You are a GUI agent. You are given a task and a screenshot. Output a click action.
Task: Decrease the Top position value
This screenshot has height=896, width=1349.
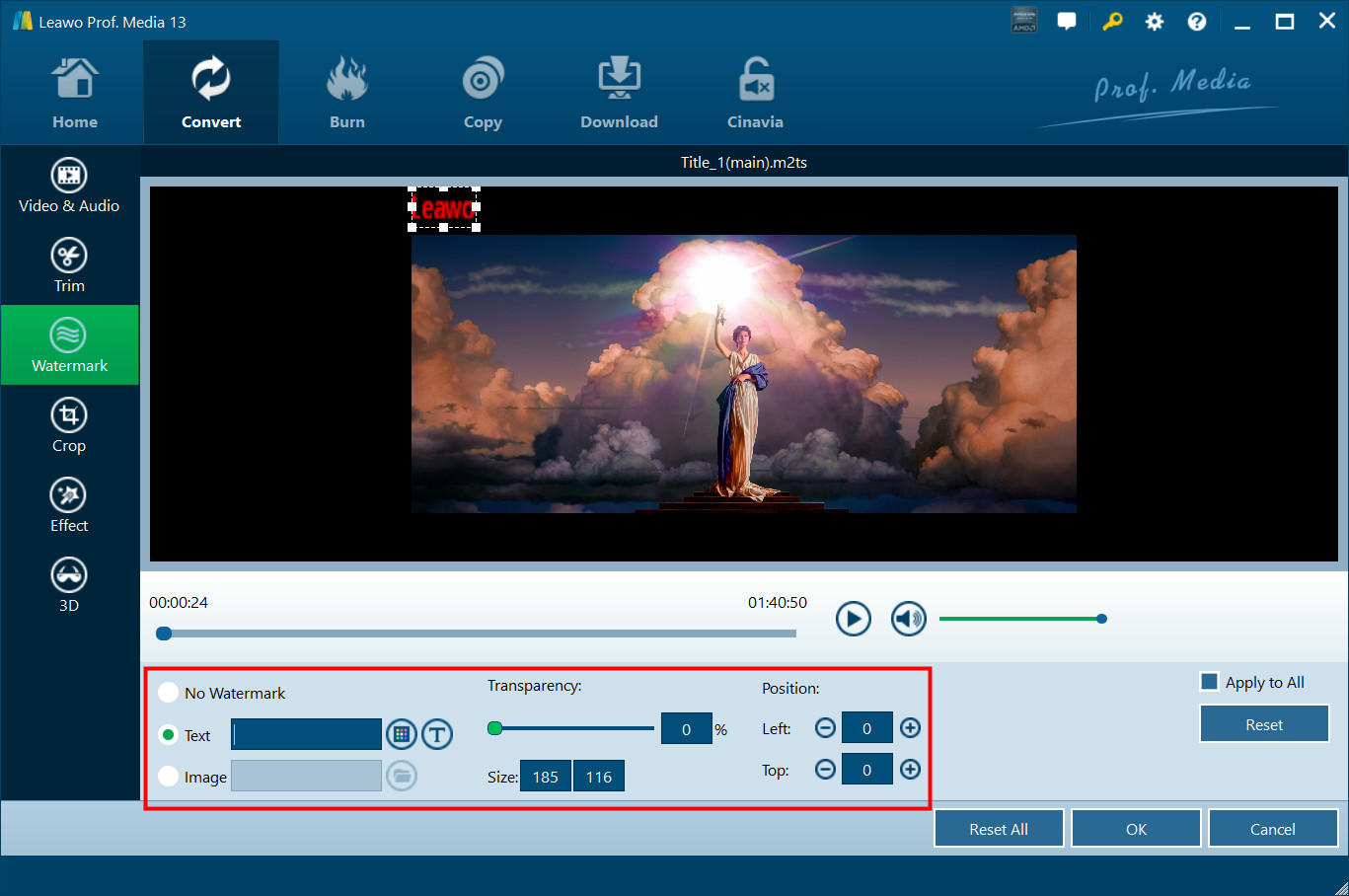825,770
